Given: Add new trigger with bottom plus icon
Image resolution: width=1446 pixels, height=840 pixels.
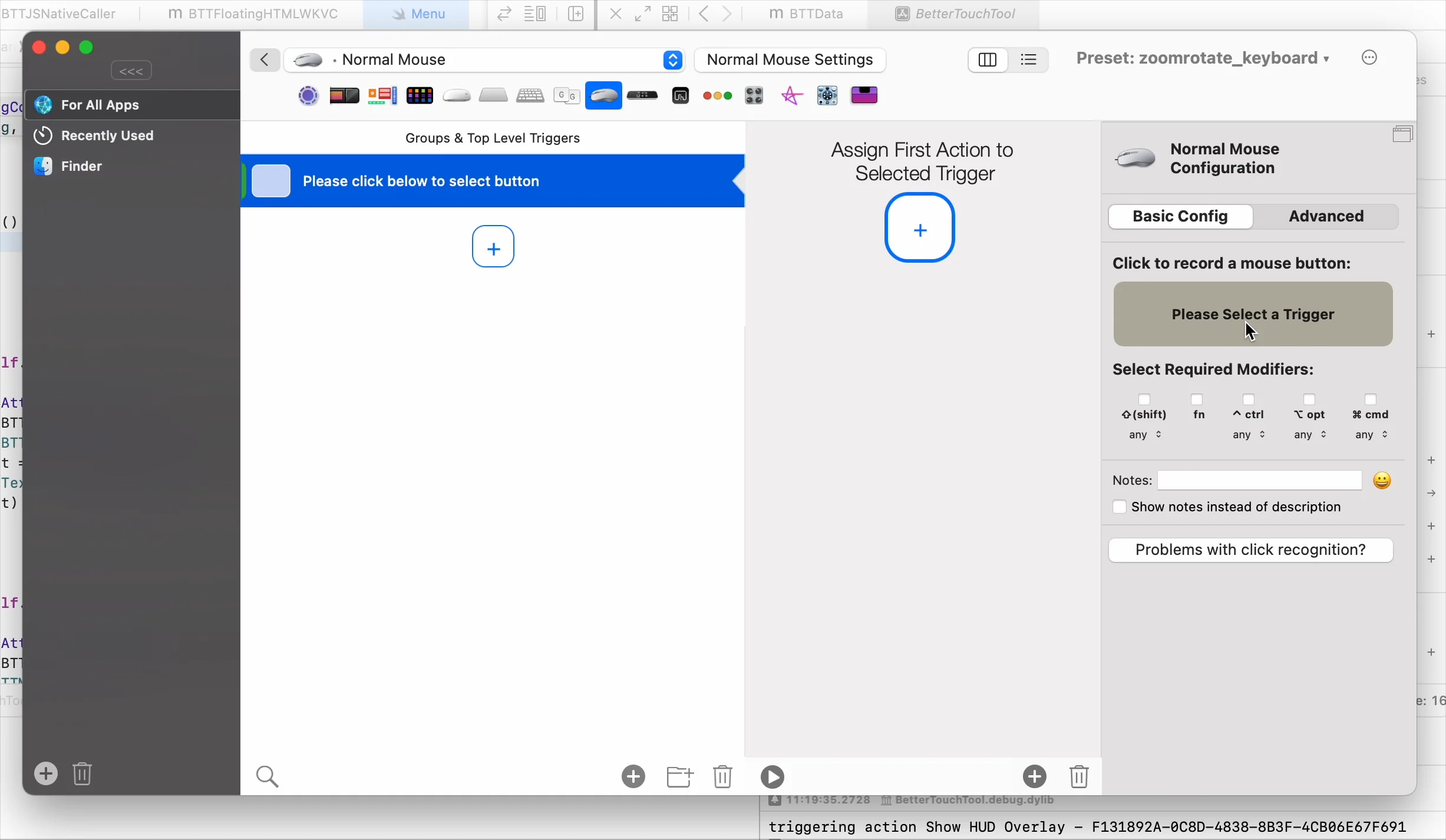Looking at the screenshot, I should point(633,777).
